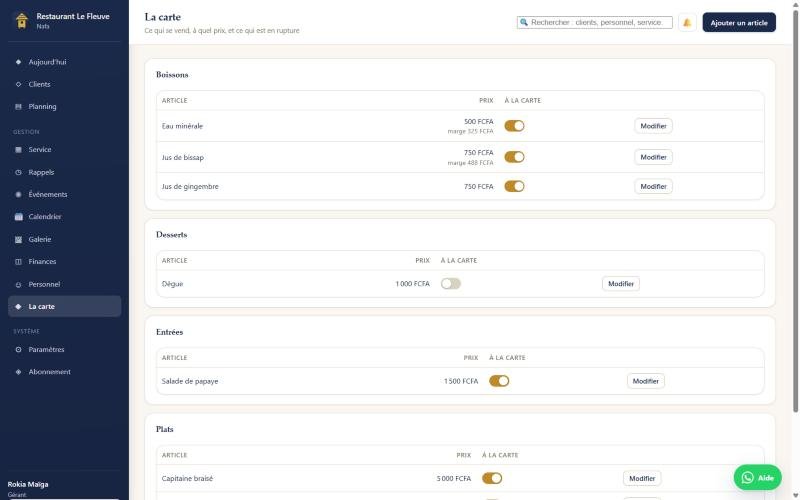The height and width of the screenshot is (500, 800).
Task: Click the Rappels clock icon in sidebar
Action: tap(18, 172)
